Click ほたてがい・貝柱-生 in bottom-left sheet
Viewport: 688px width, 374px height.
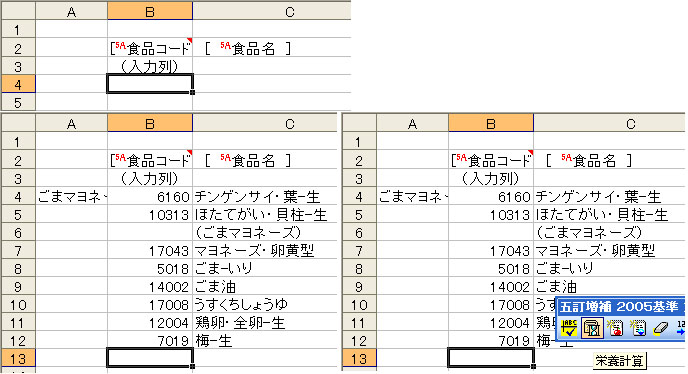(x=261, y=214)
